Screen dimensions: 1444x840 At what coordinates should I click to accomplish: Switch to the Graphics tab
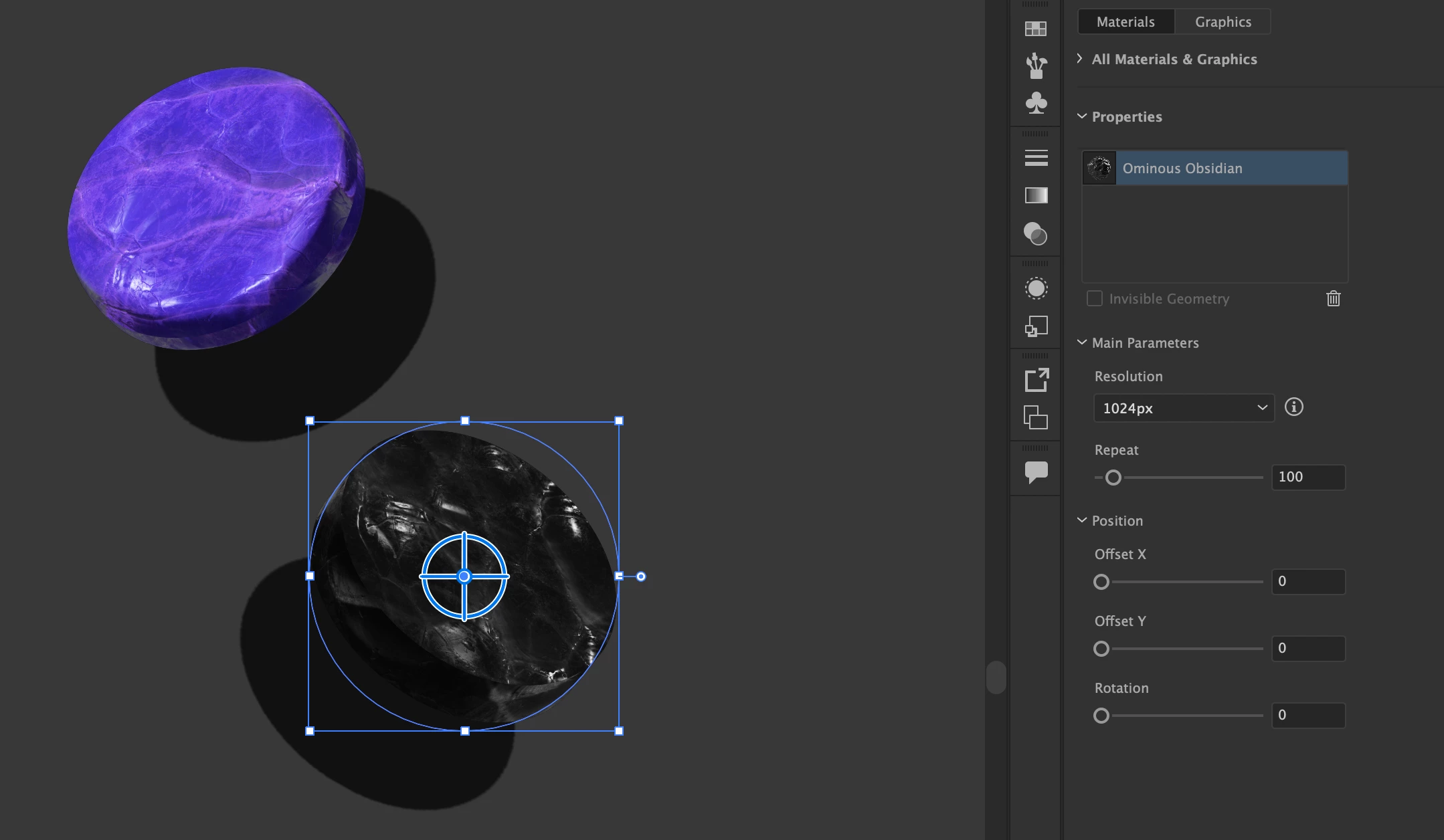(x=1223, y=21)
